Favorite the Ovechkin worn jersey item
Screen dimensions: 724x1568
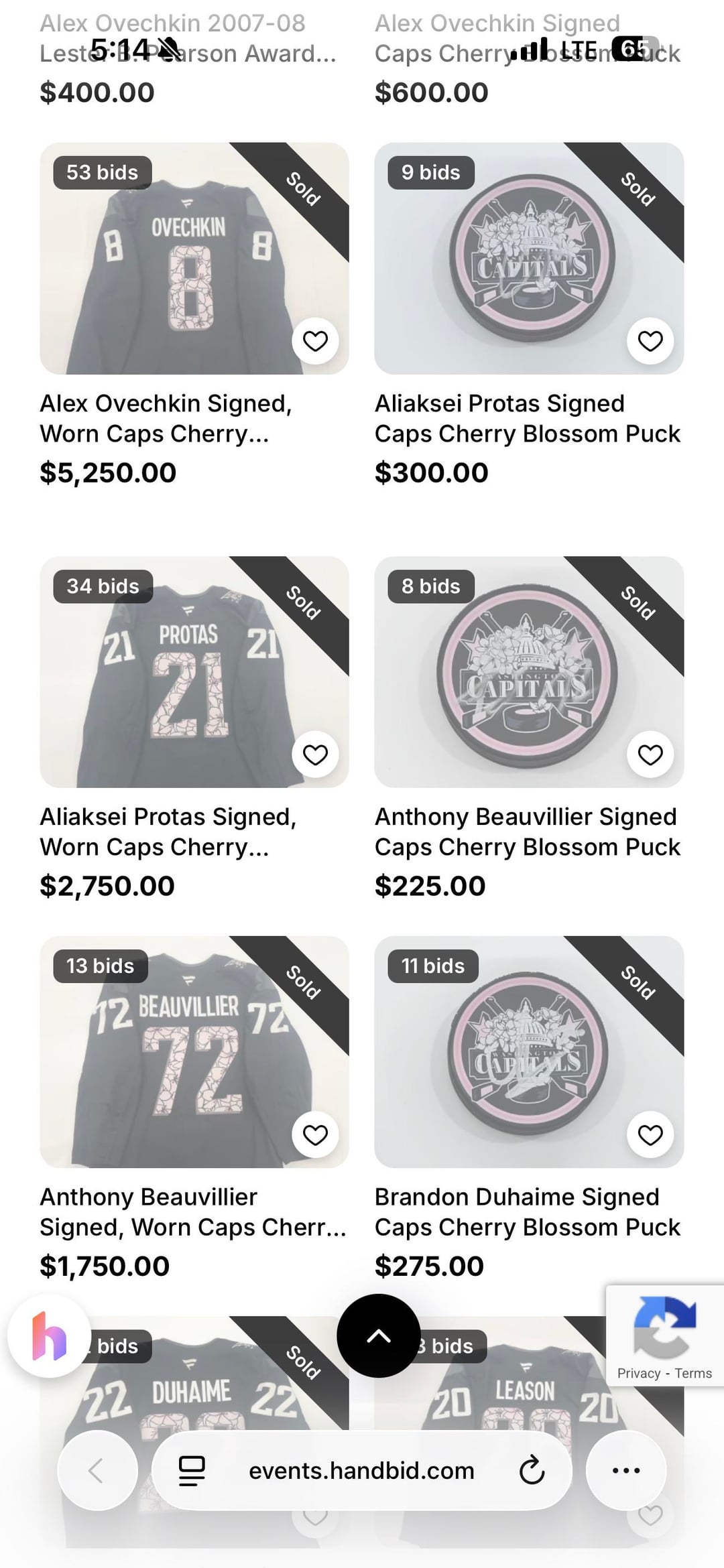315,341
